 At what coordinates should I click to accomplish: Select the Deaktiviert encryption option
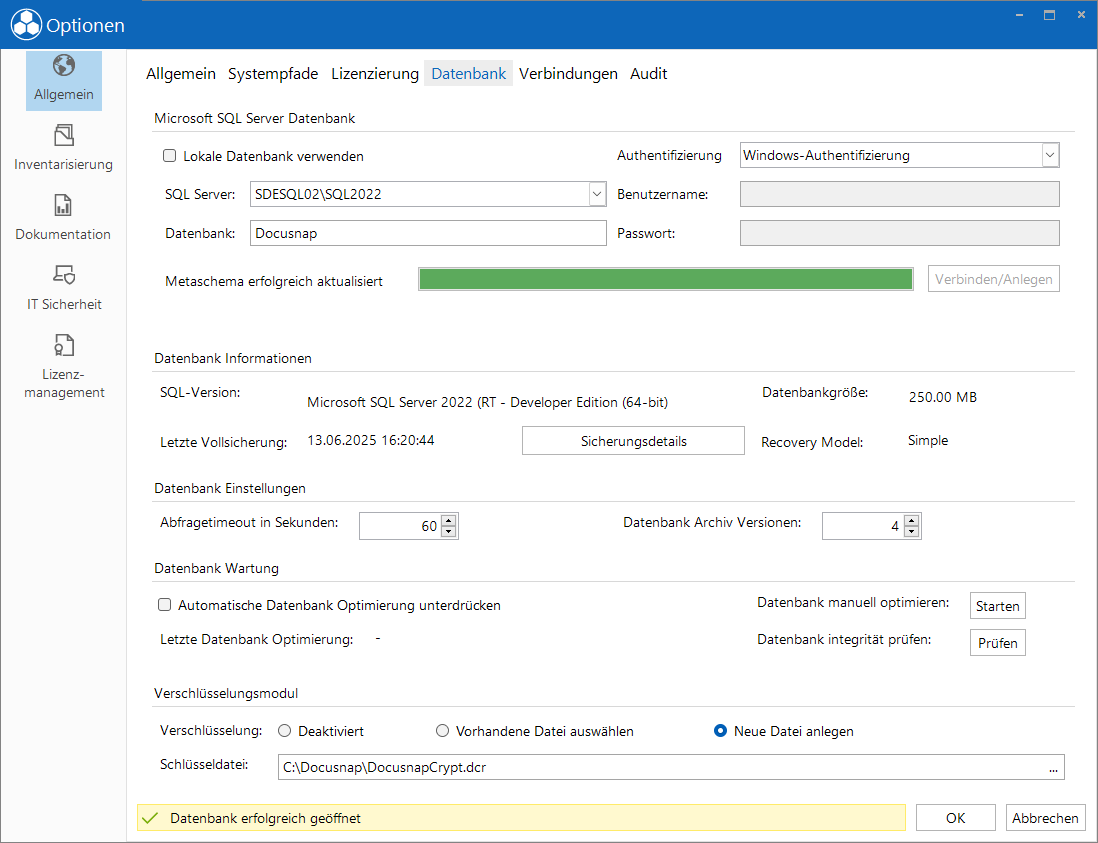tap(284, 731)
